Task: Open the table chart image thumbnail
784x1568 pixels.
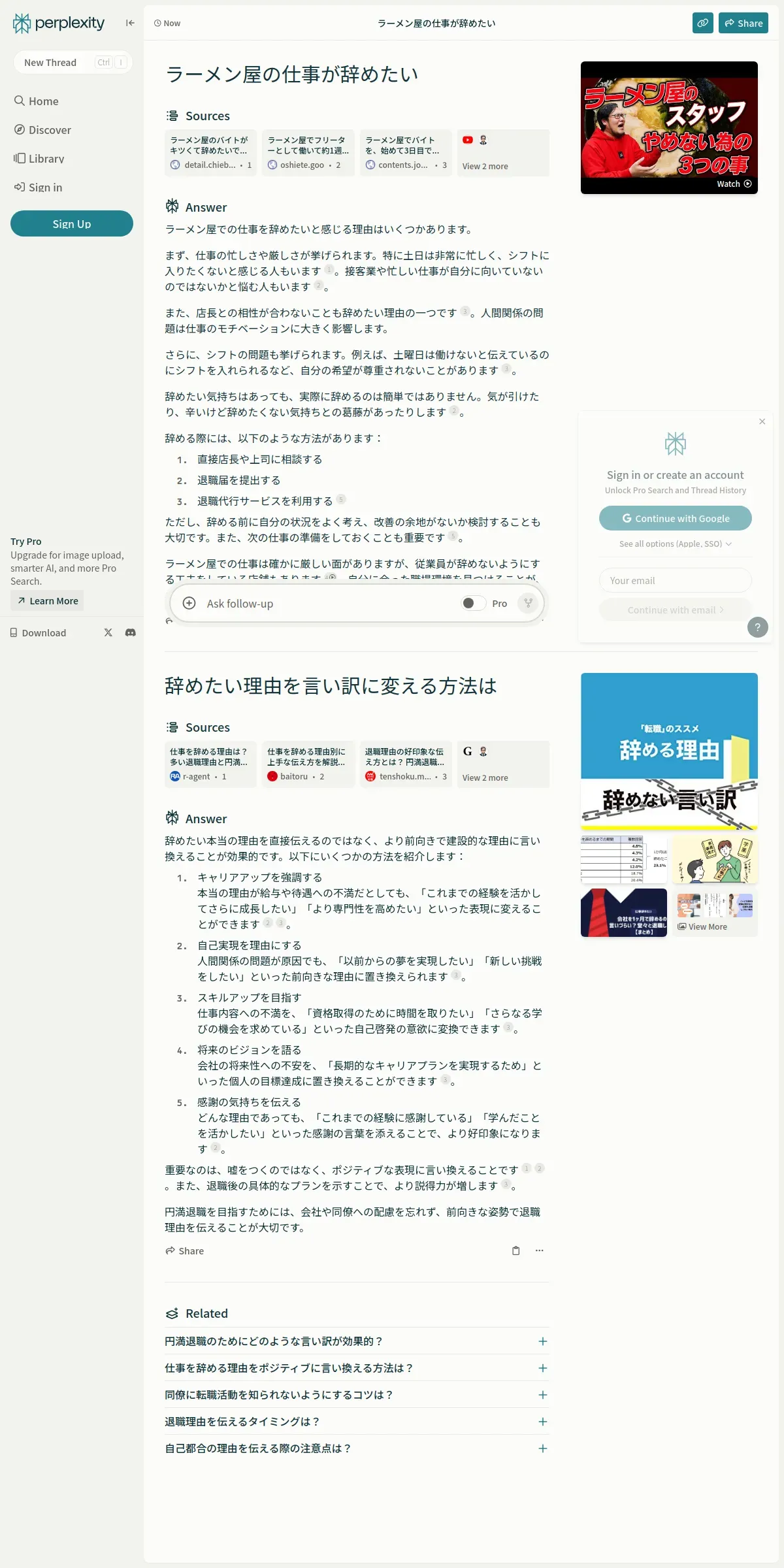Action: pyautogui.click(x=624, y=860)
